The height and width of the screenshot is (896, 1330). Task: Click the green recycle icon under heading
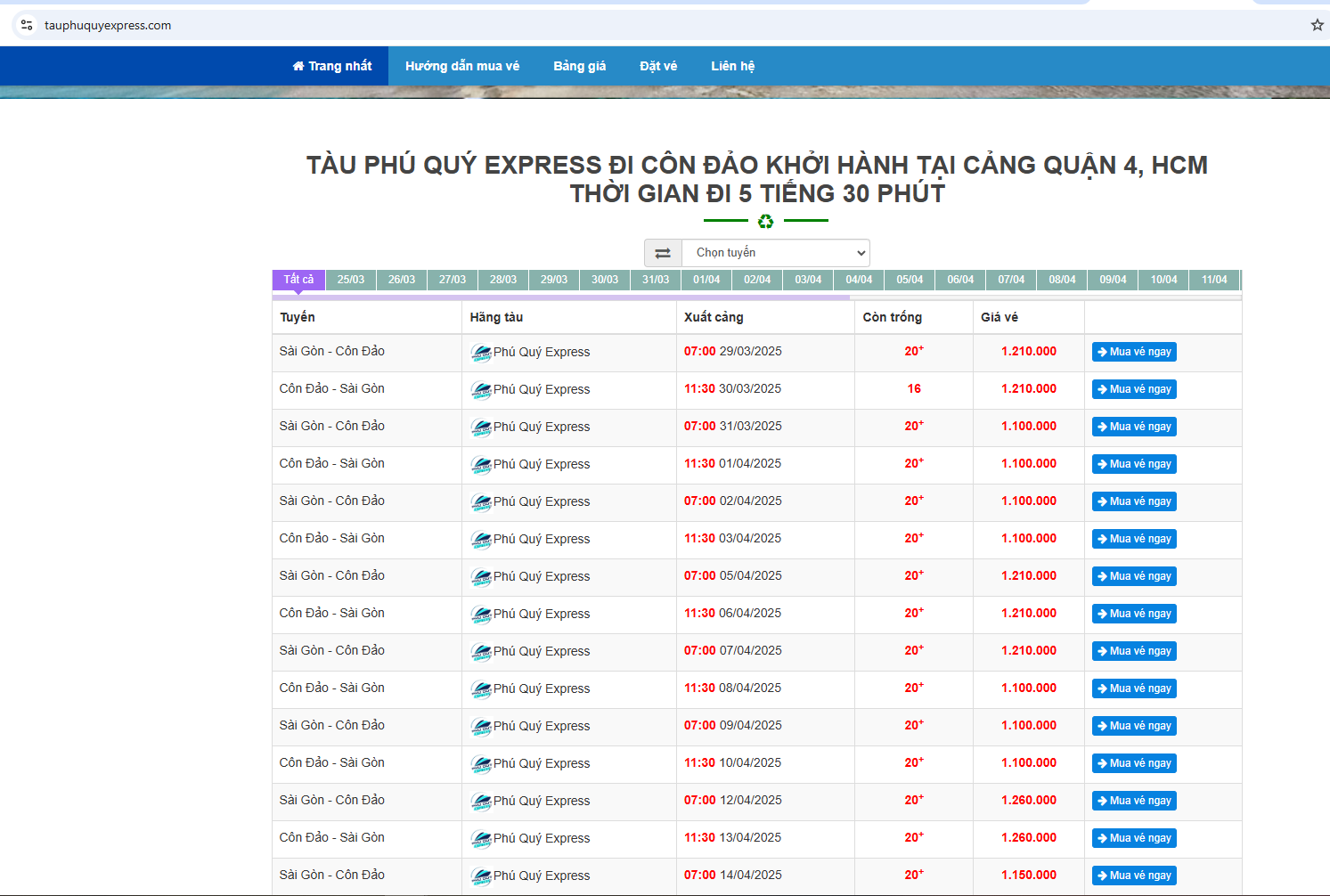pyautogui.click(x=765, y=221)
